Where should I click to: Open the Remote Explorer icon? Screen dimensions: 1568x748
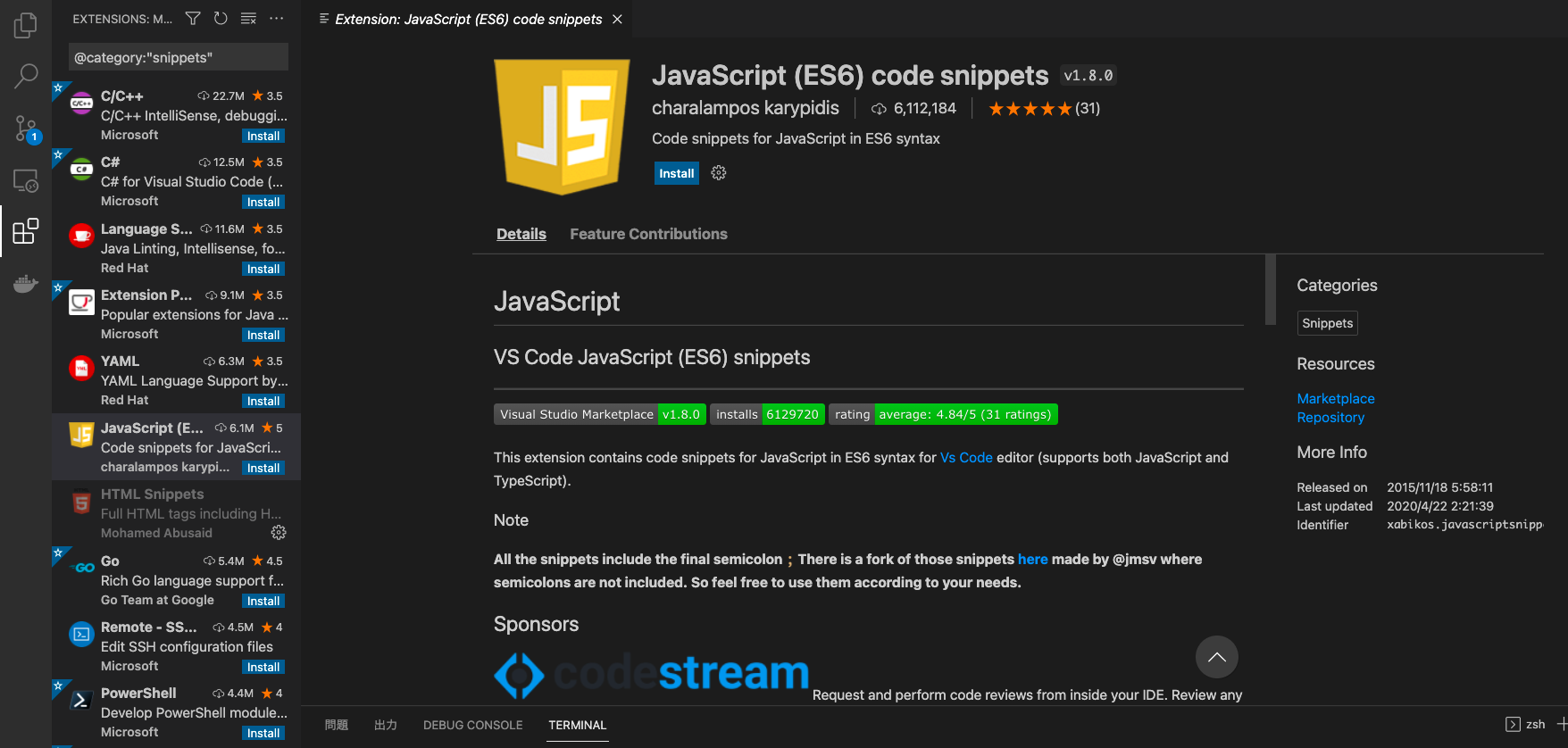(x=26, y=180)
